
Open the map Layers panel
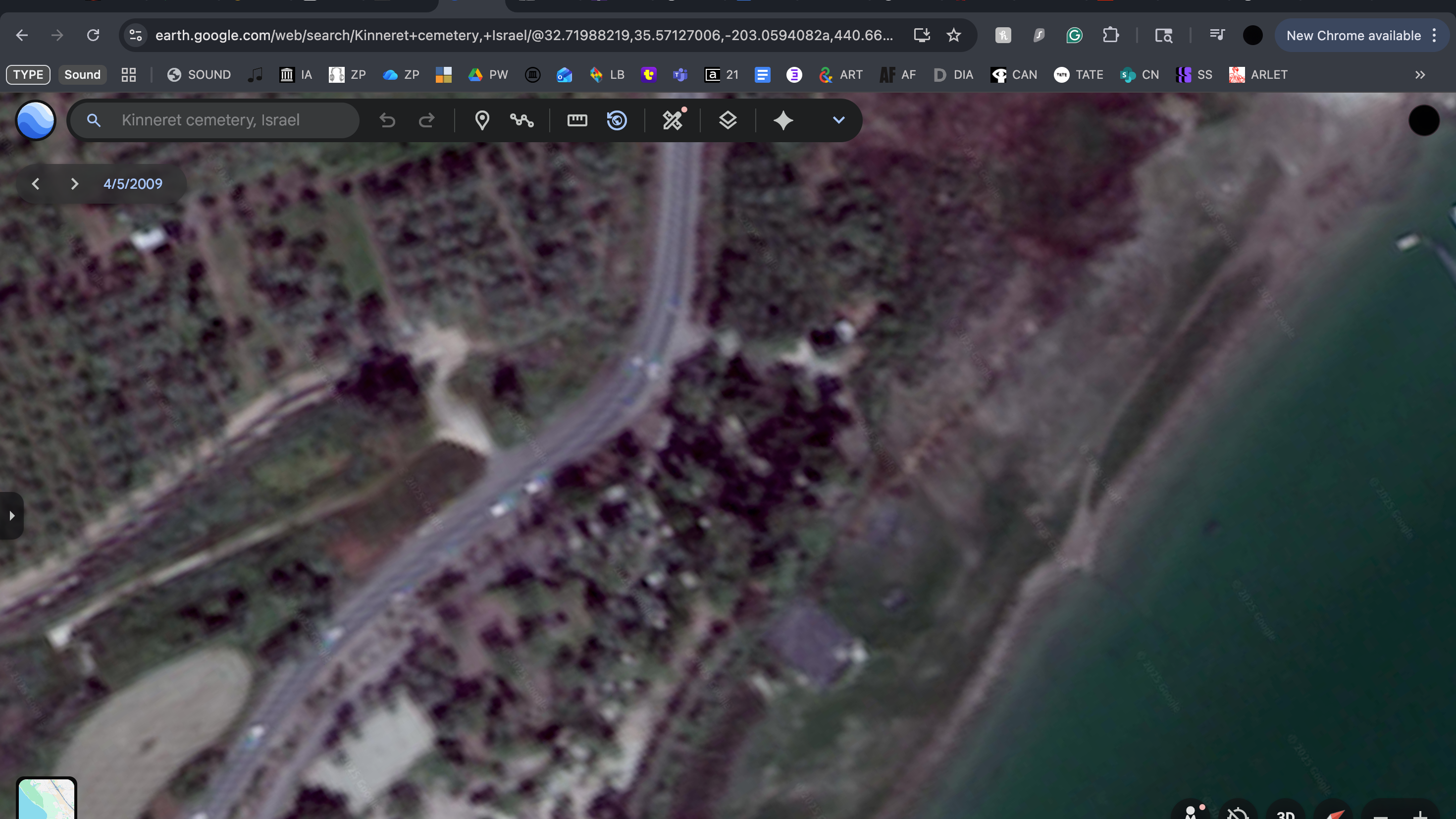pyautogui.click(x=728, y=120)
